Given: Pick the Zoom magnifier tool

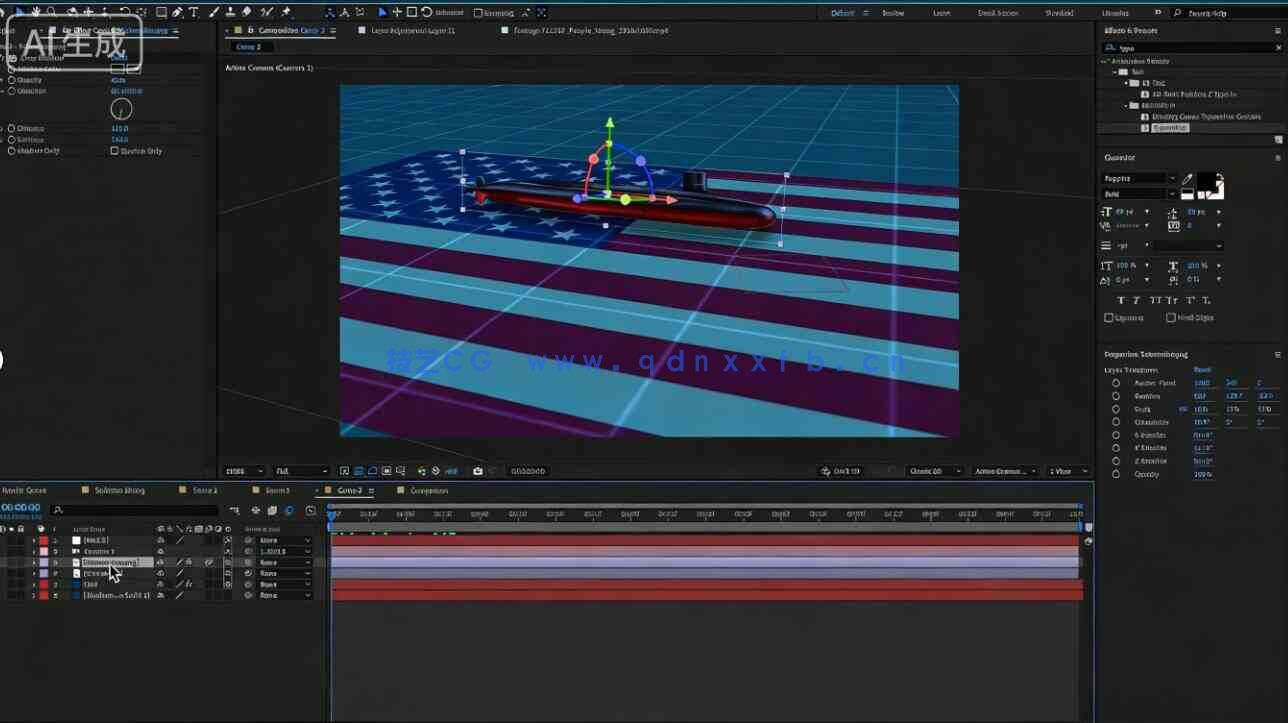Looking at the screenshot, I should (x=54, y=12).
